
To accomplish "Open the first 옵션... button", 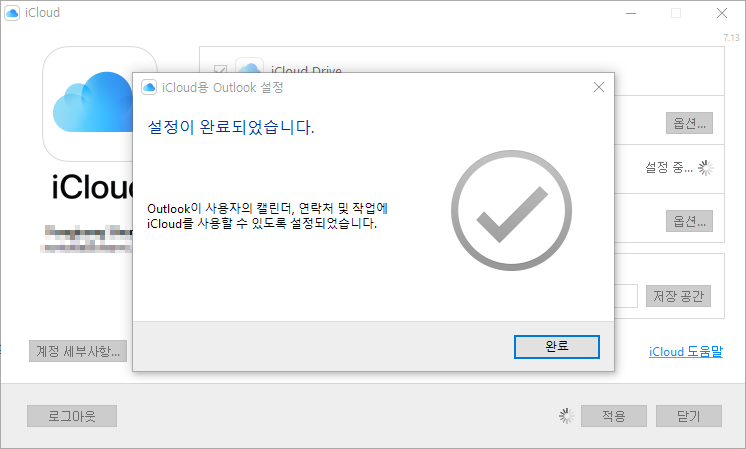I will tap(689, 123).
